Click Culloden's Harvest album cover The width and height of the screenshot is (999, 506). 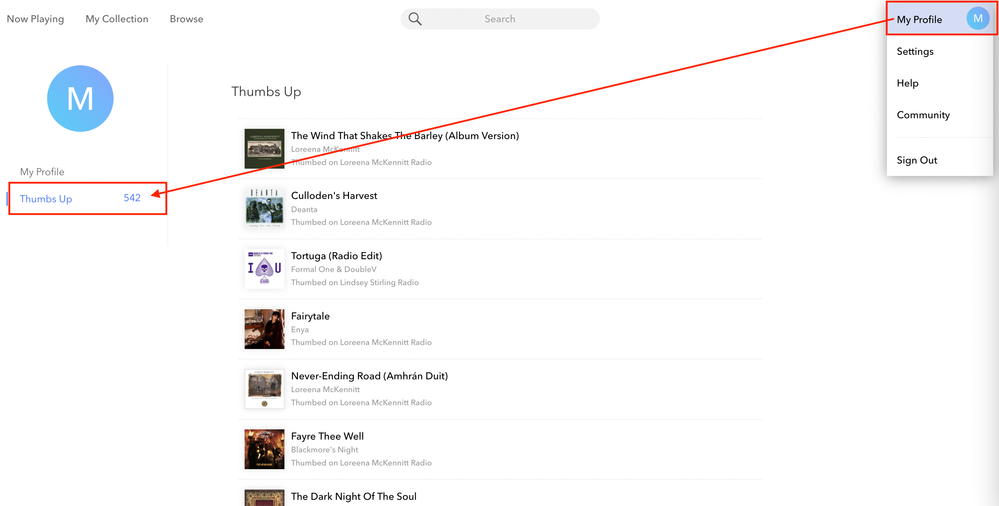pos(264,209)
